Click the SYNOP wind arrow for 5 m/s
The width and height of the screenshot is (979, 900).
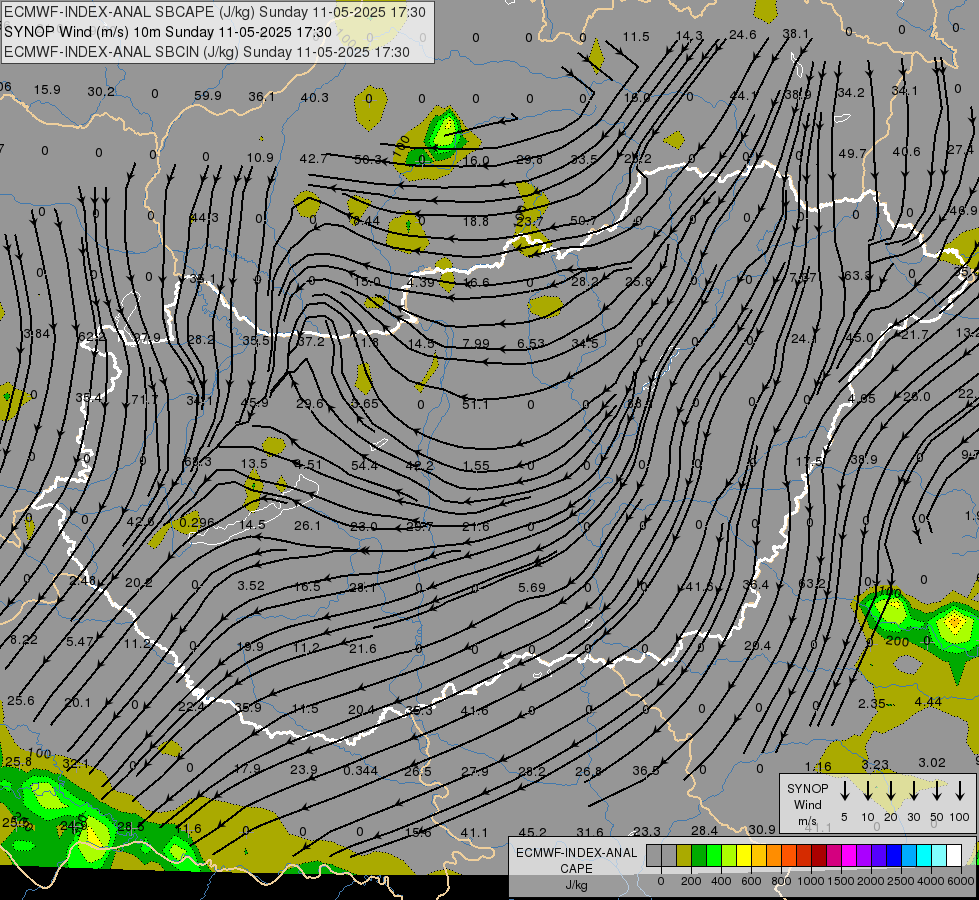click(845, 790)
